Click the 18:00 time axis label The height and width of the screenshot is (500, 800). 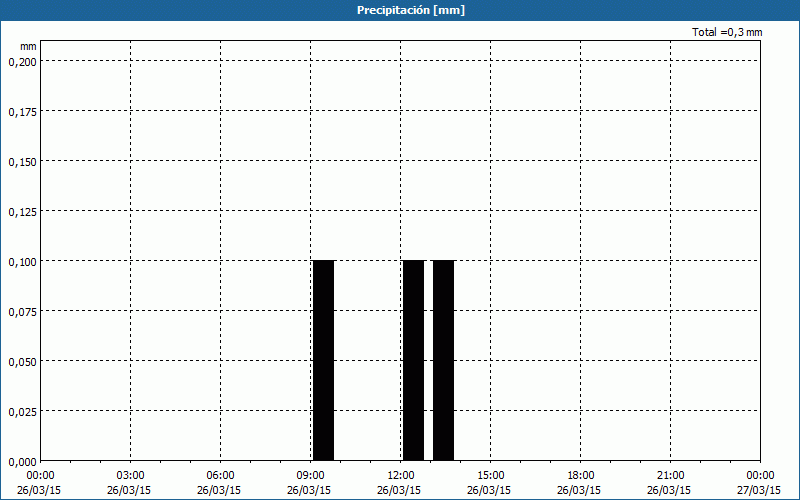(x=581, y=476)
